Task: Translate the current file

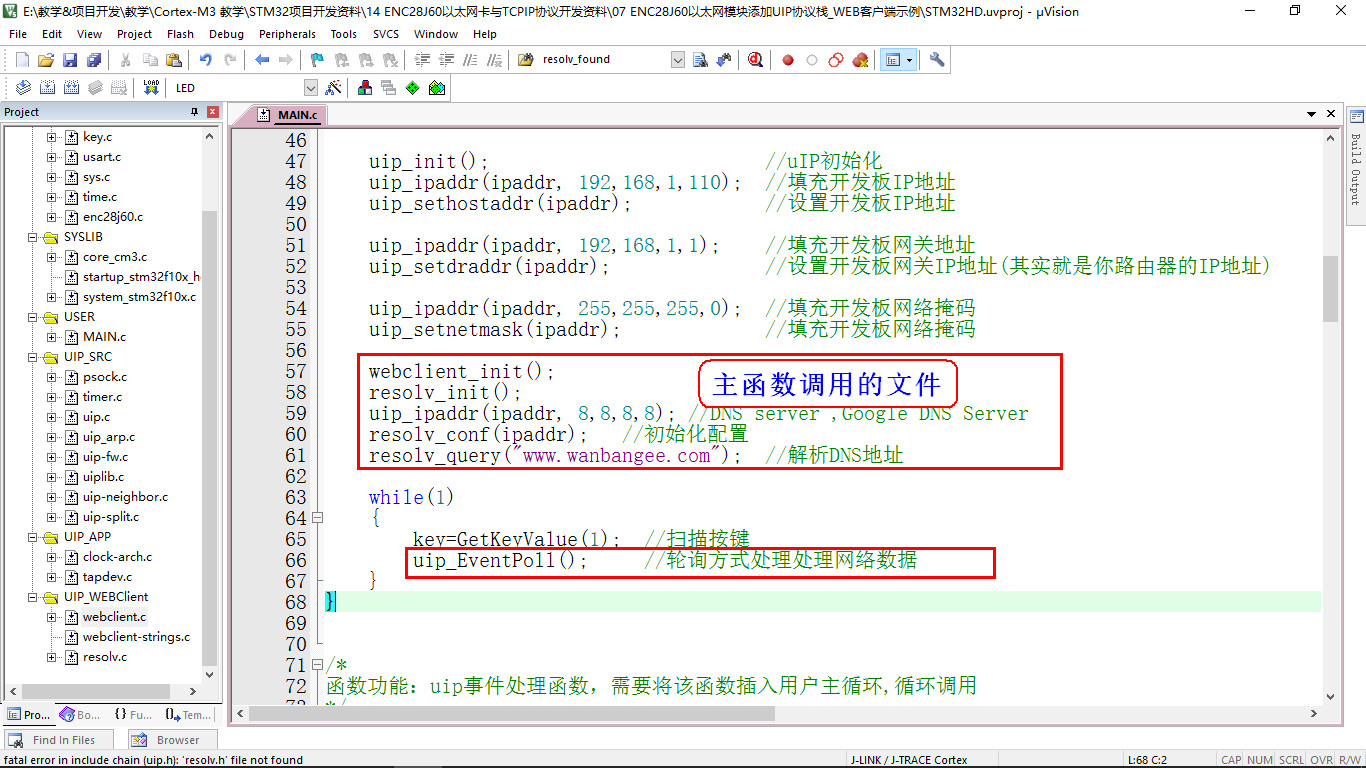Action: tap(23, 88)
